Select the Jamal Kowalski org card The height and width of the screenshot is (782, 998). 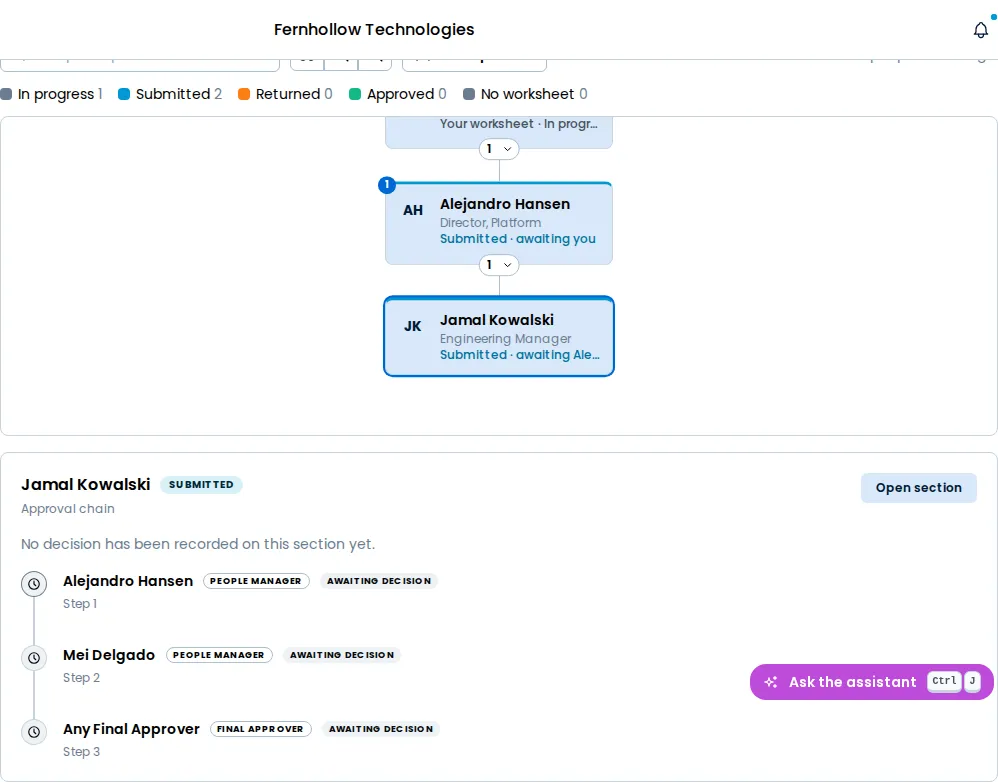click(x=499, y=336)
